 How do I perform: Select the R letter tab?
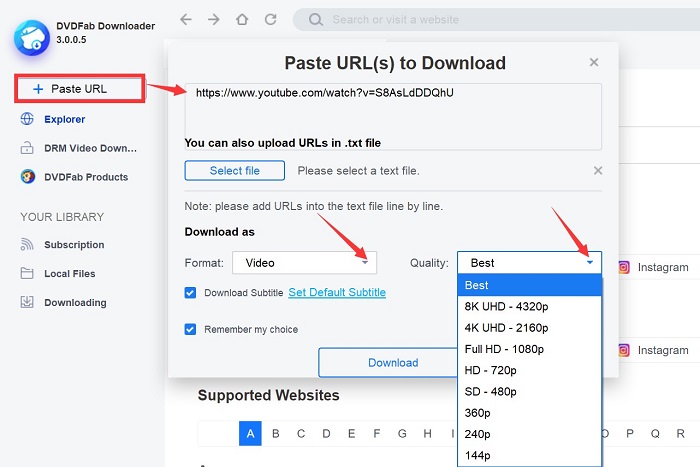coord(680,434)
